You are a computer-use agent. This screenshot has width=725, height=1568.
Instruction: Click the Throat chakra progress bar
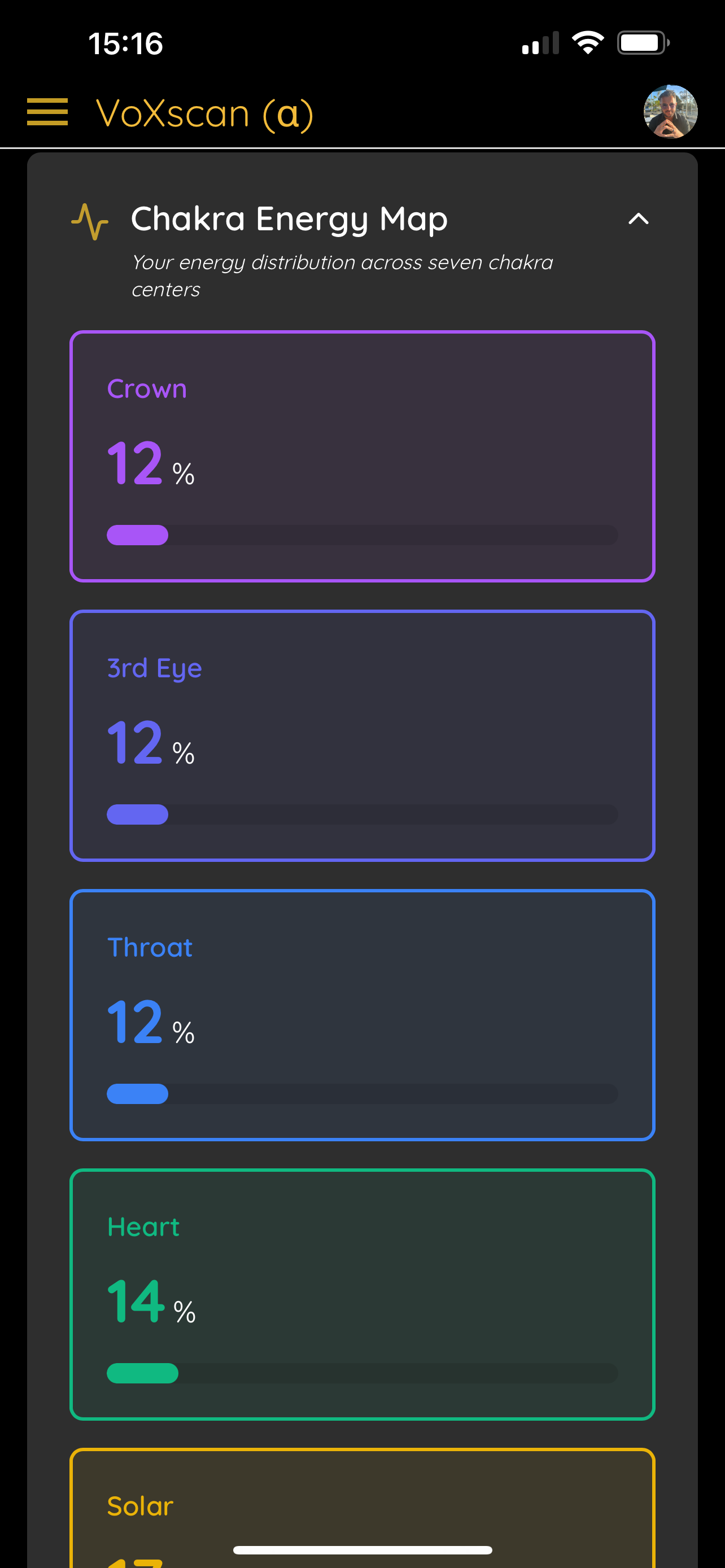click(362, 1094)
